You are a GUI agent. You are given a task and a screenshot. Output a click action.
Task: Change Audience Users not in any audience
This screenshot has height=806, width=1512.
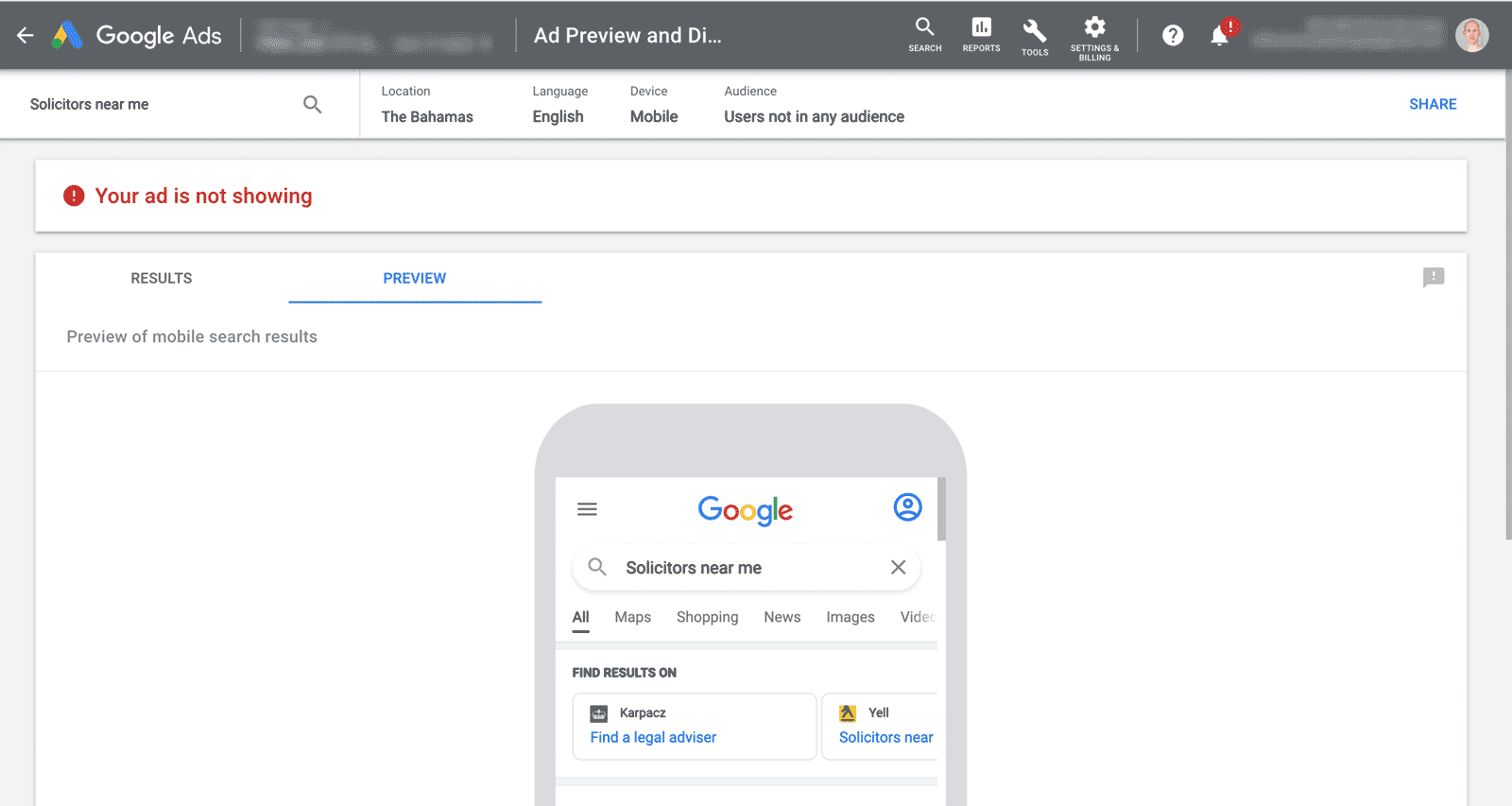click(814, 105)
